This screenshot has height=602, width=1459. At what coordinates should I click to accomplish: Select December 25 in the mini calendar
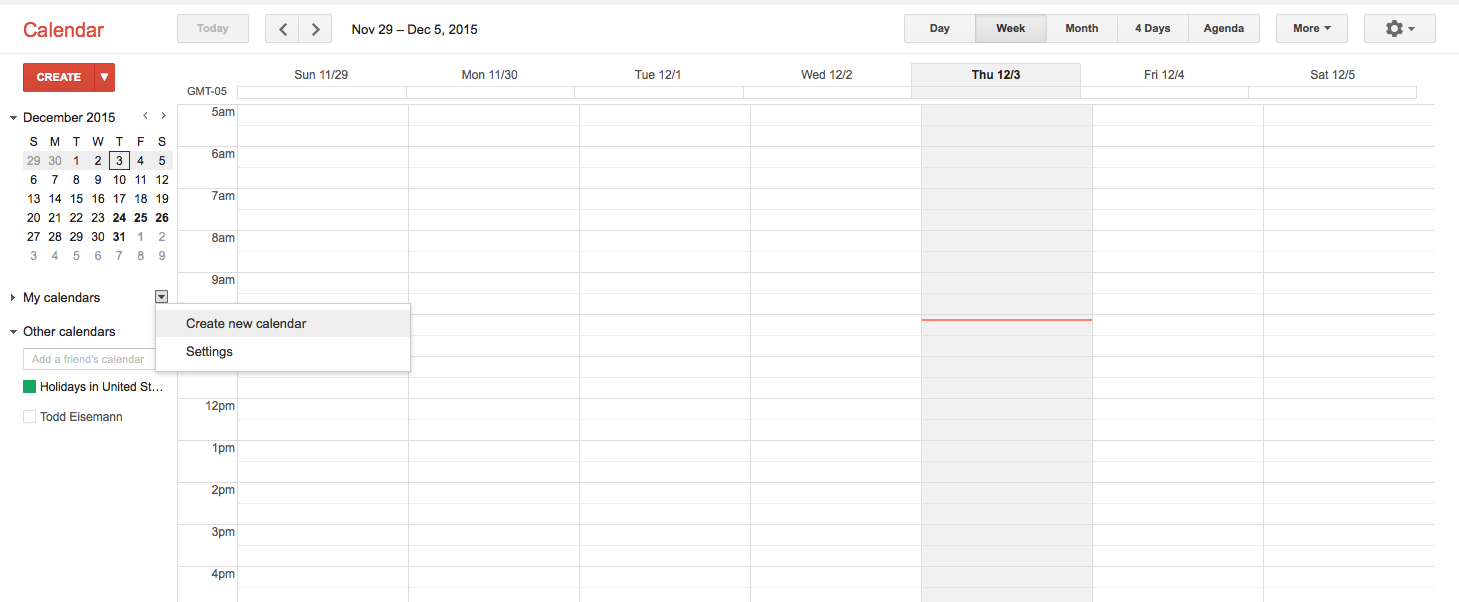[x=140, y=217]
